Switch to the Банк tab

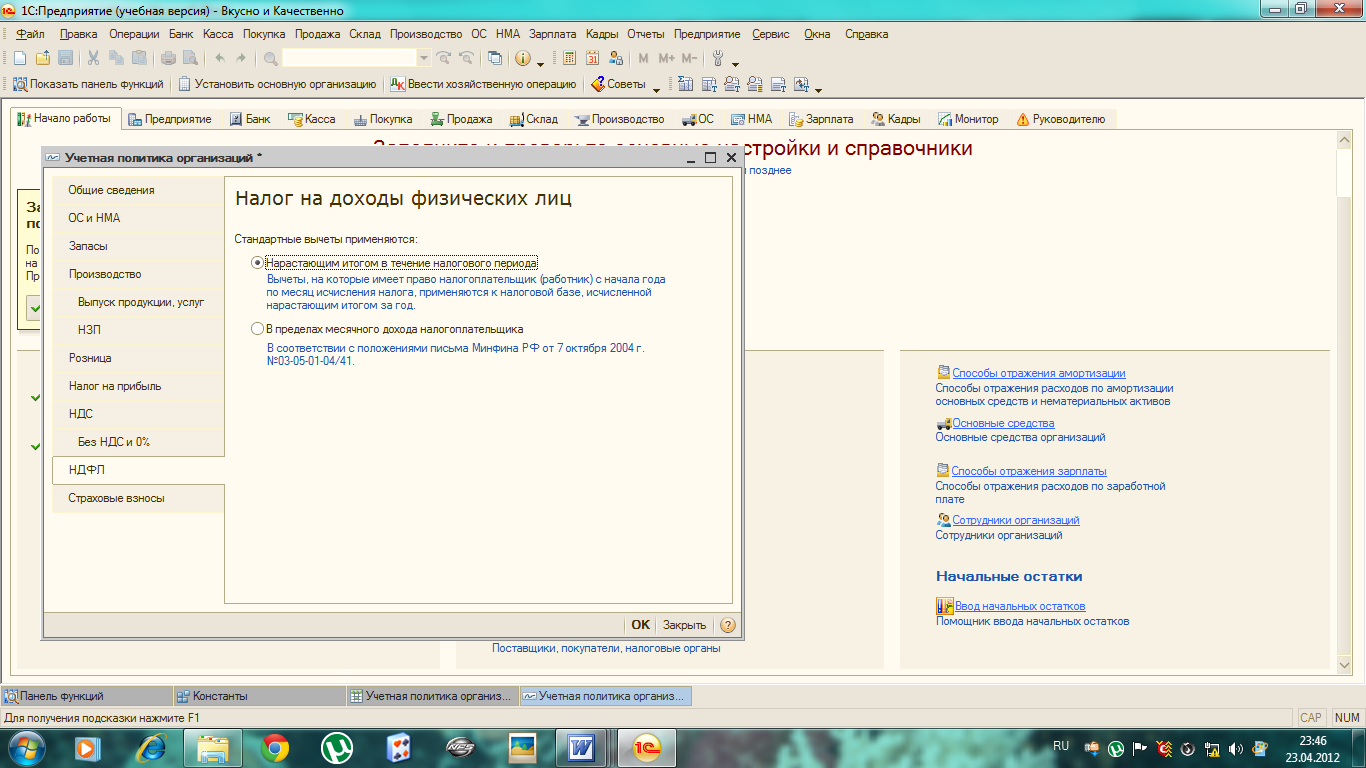coord(250,119)
